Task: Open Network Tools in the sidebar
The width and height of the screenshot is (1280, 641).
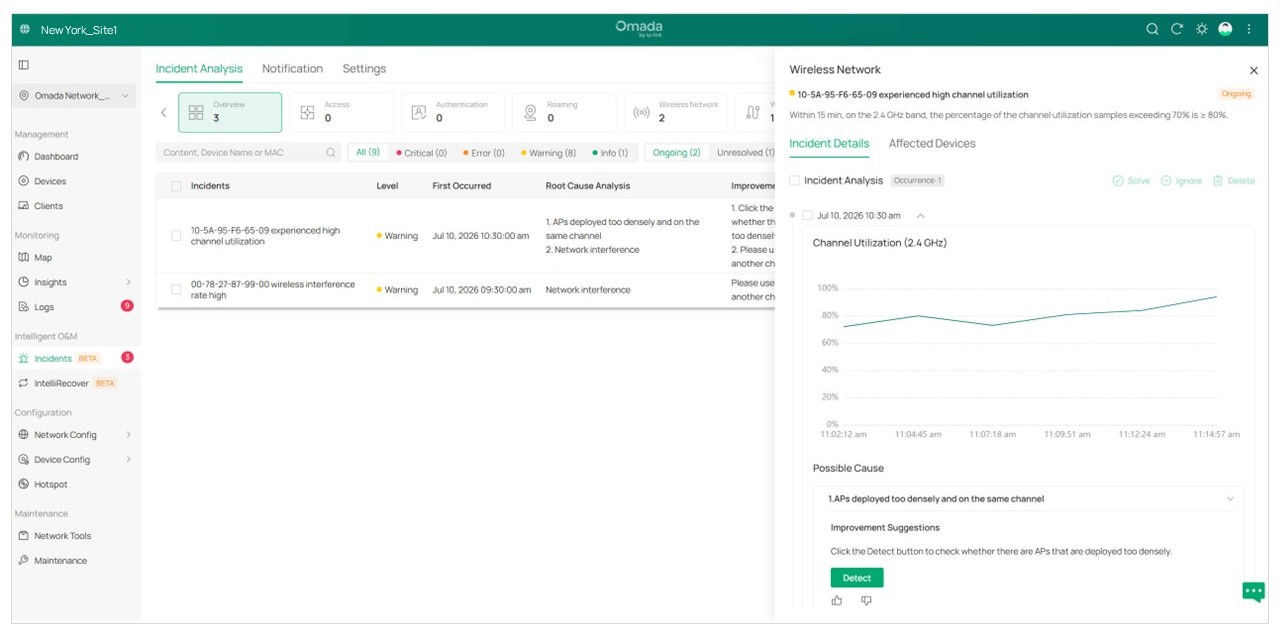Action: click(x=62, y=536)
